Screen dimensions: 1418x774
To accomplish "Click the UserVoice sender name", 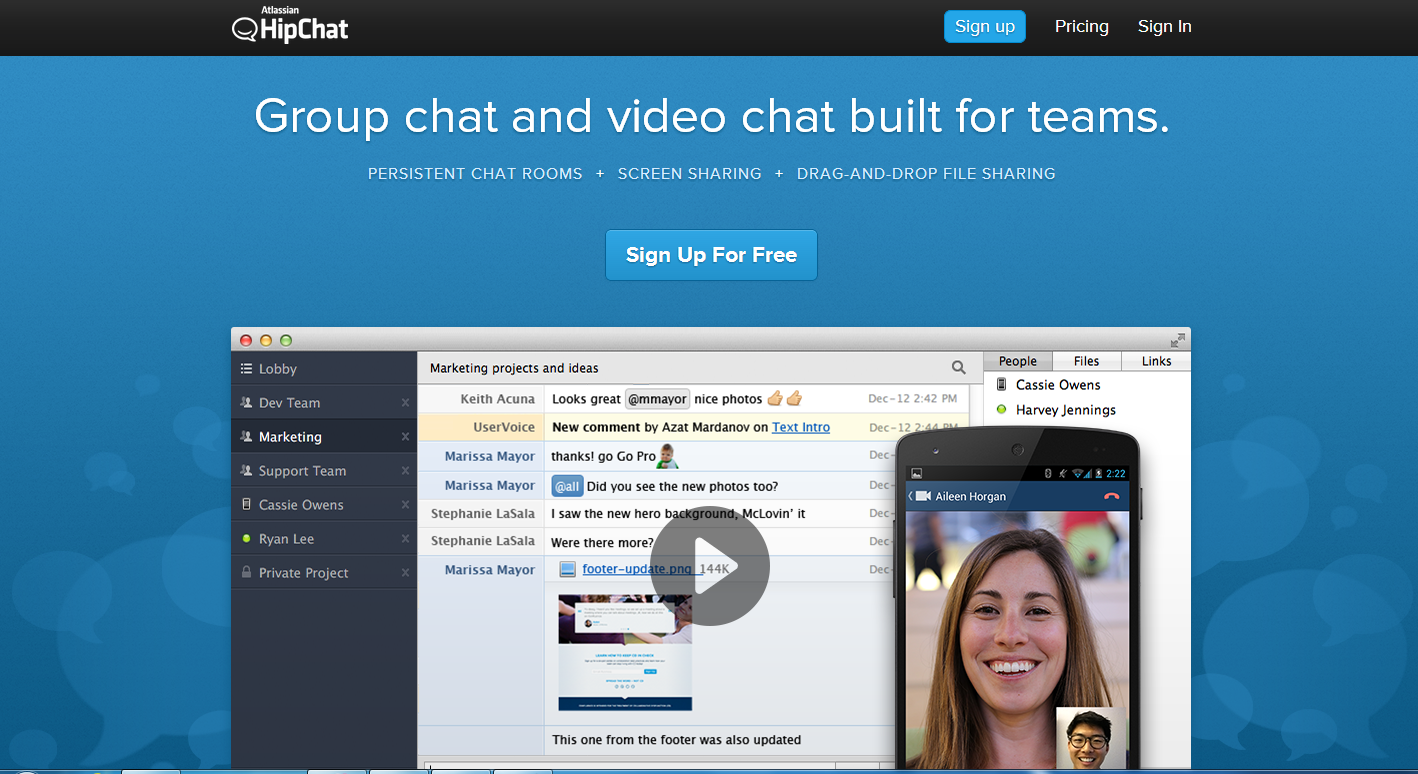I will click(x=504, y=427).
